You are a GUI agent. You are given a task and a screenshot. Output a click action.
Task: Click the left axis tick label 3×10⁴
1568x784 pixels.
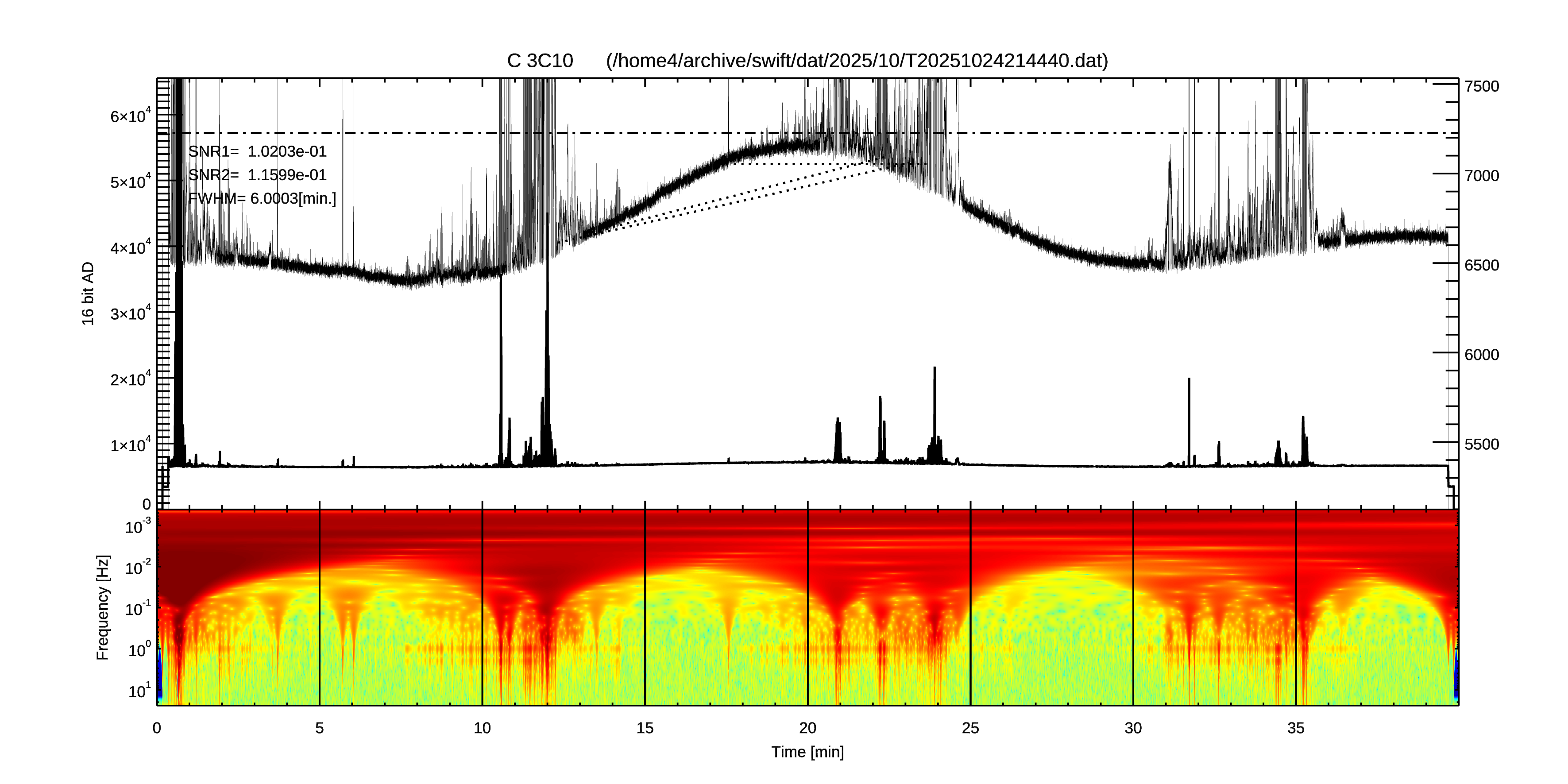click(x=130, y=314)
